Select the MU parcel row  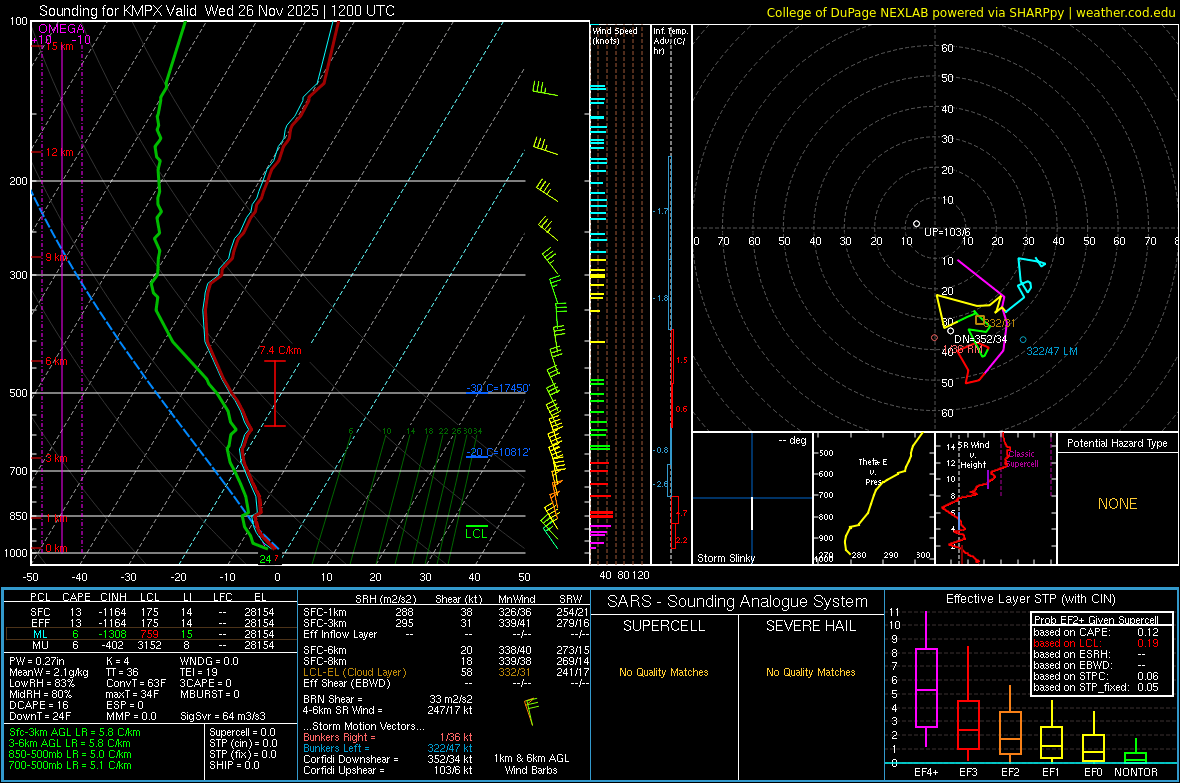(151, 645)
